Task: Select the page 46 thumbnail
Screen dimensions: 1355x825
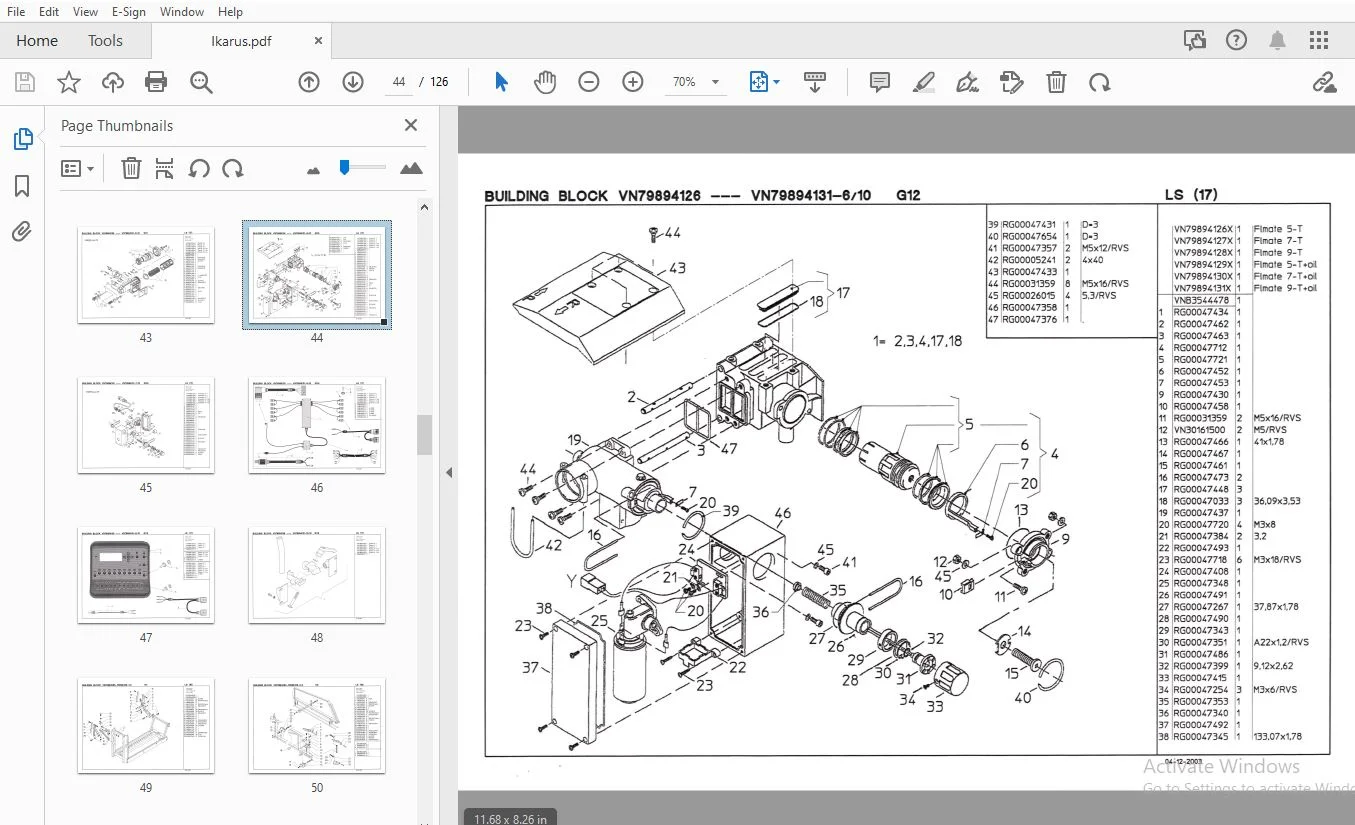Action: 317,425
